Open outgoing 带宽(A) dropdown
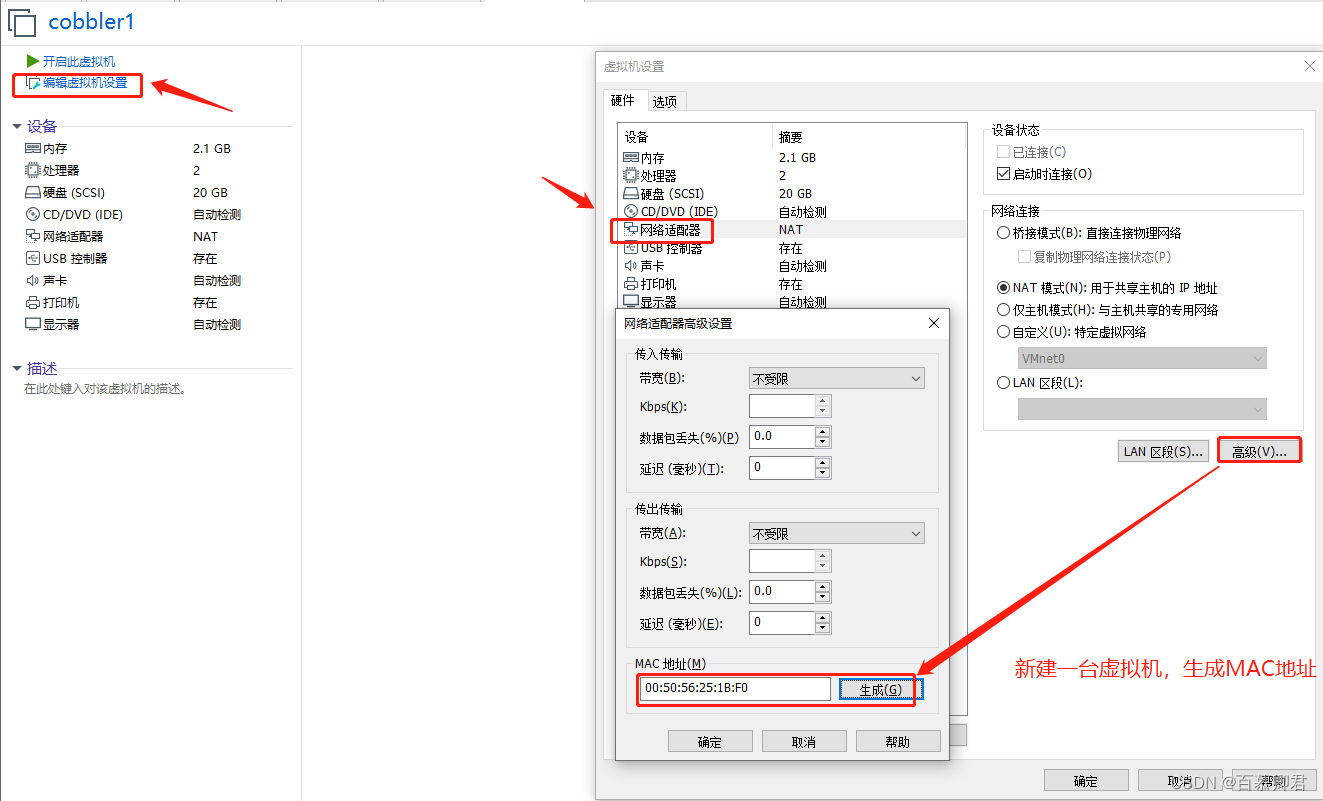Screen dimensions: 1323x801 (836, 533)
